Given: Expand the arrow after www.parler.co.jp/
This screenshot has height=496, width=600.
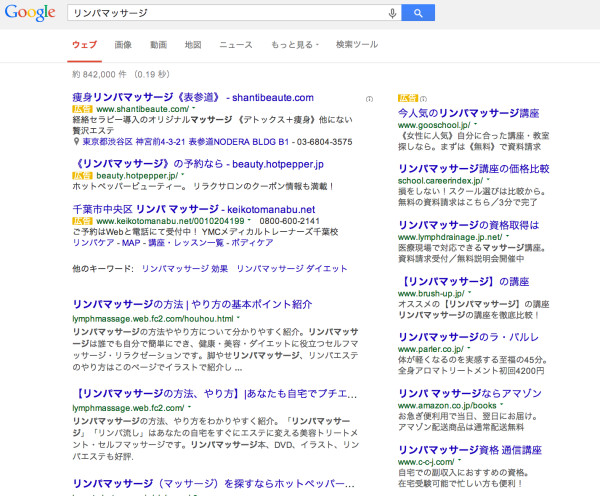Looking at the screenshot, I should point(469,348).
